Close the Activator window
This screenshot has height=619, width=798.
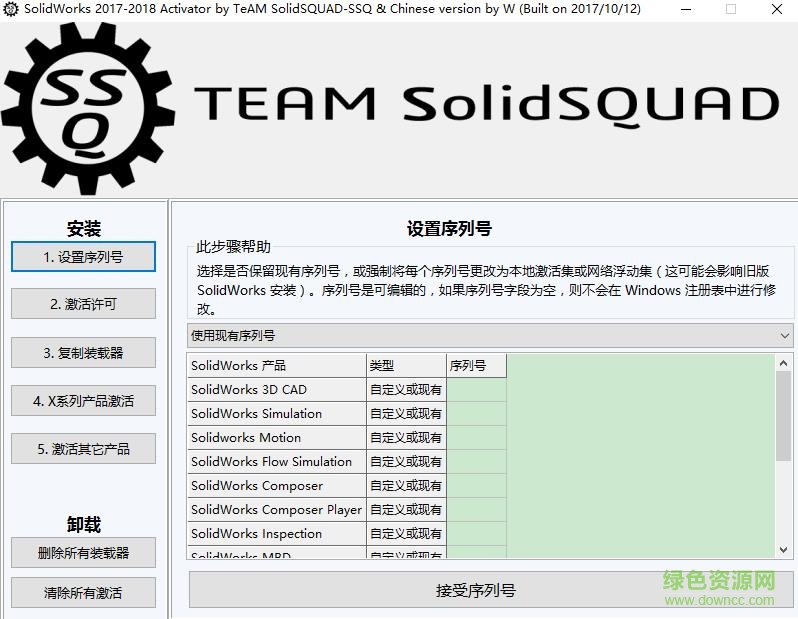click(777, 9)
